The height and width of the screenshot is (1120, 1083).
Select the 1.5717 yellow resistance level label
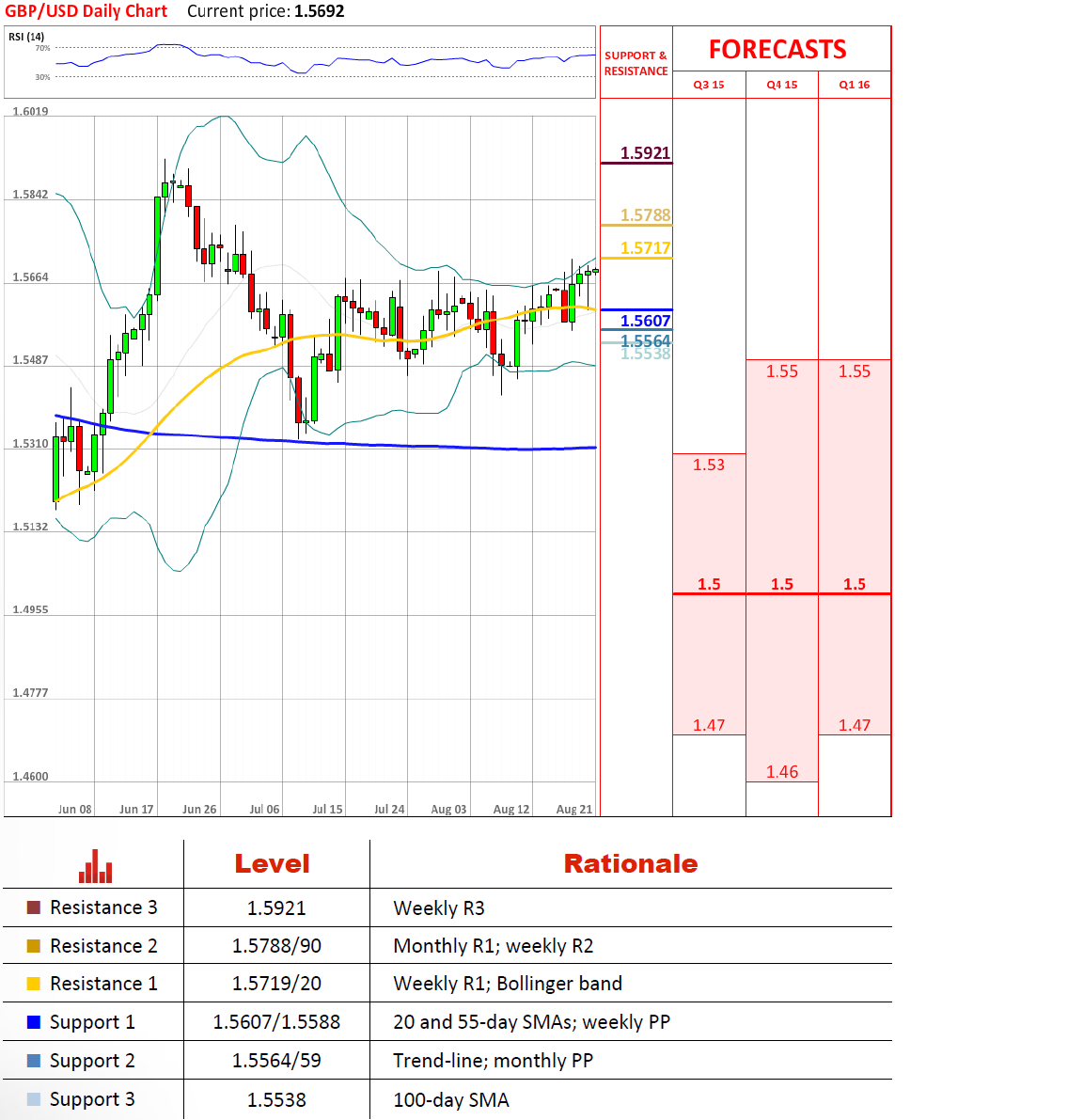[x=645, y=248]
